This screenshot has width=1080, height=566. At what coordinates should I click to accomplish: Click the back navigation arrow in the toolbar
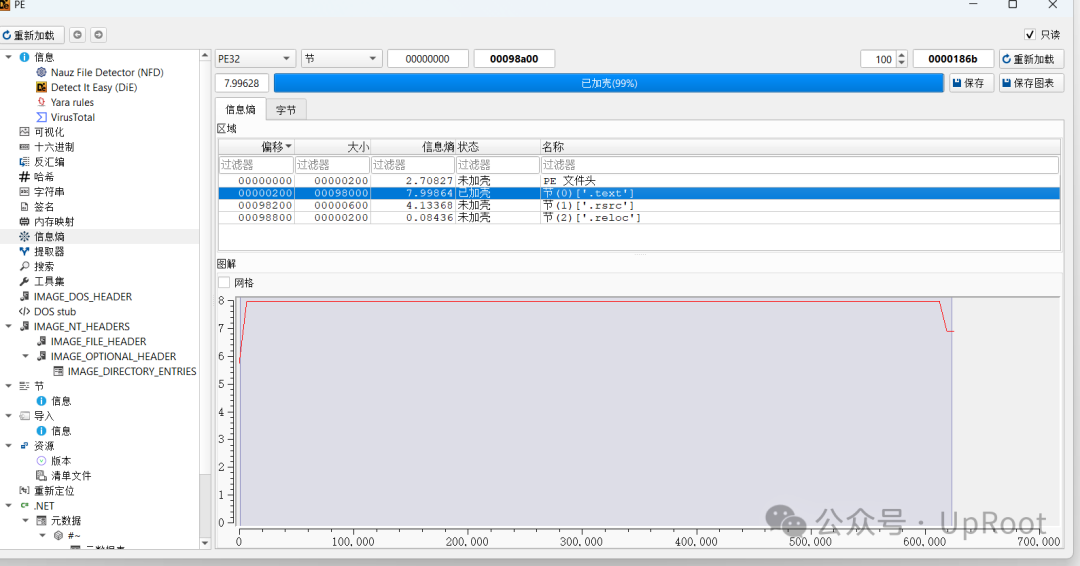78,35
